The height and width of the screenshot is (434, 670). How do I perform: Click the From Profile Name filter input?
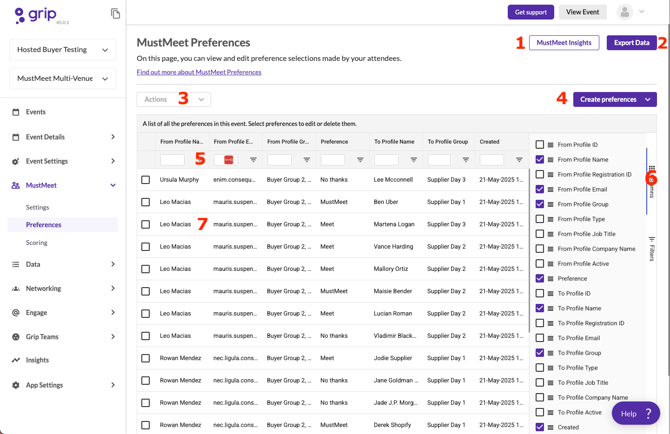(x=172, y=160)
